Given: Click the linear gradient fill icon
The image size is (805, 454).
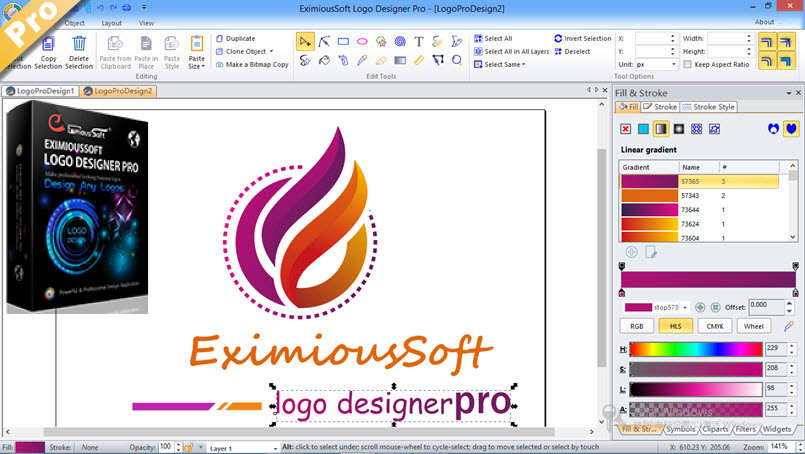Looking at the screenshot, I should pyautogui.click(x=661, y=129).
